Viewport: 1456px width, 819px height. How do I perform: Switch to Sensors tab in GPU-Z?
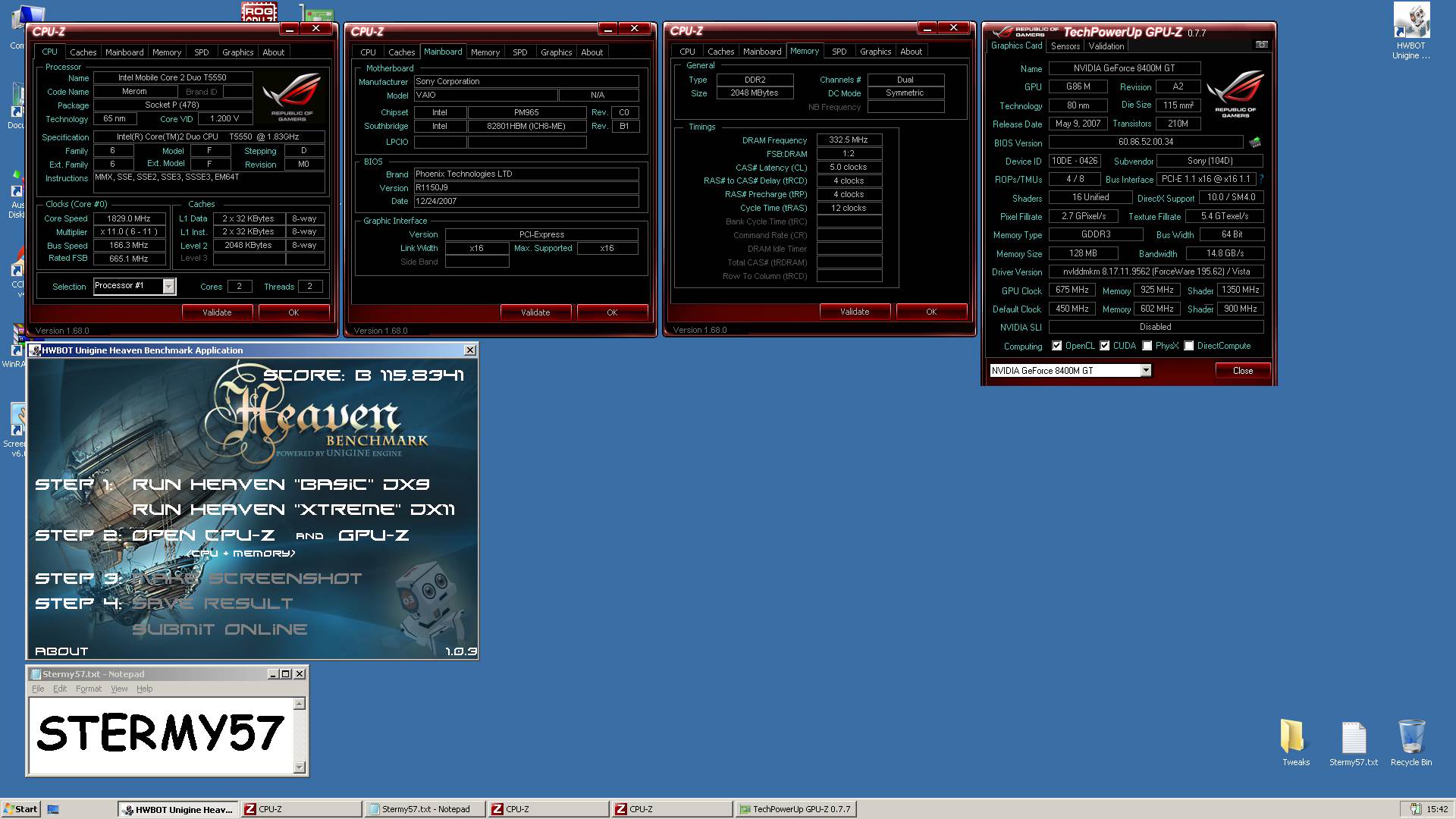coord(1065,46)
